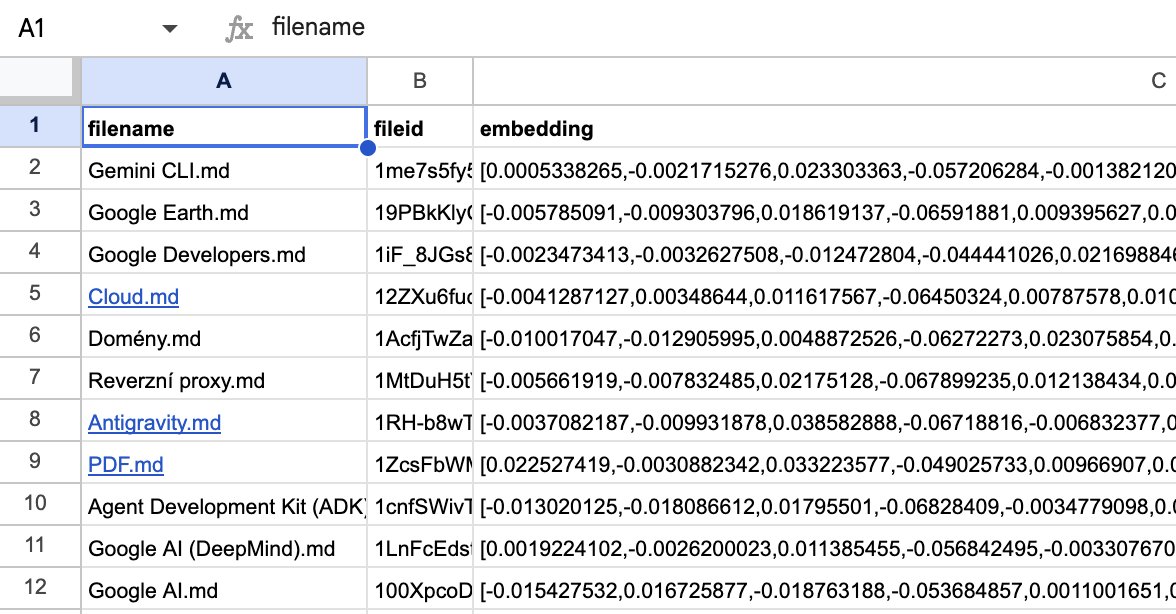Select embedding cell starting [-0.005785091

825,211
